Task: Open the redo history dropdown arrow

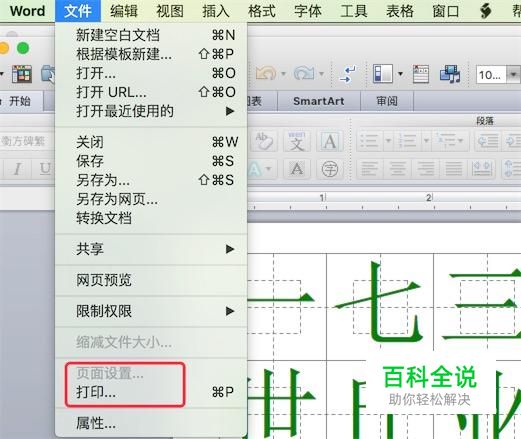Action: pos(321,73)
